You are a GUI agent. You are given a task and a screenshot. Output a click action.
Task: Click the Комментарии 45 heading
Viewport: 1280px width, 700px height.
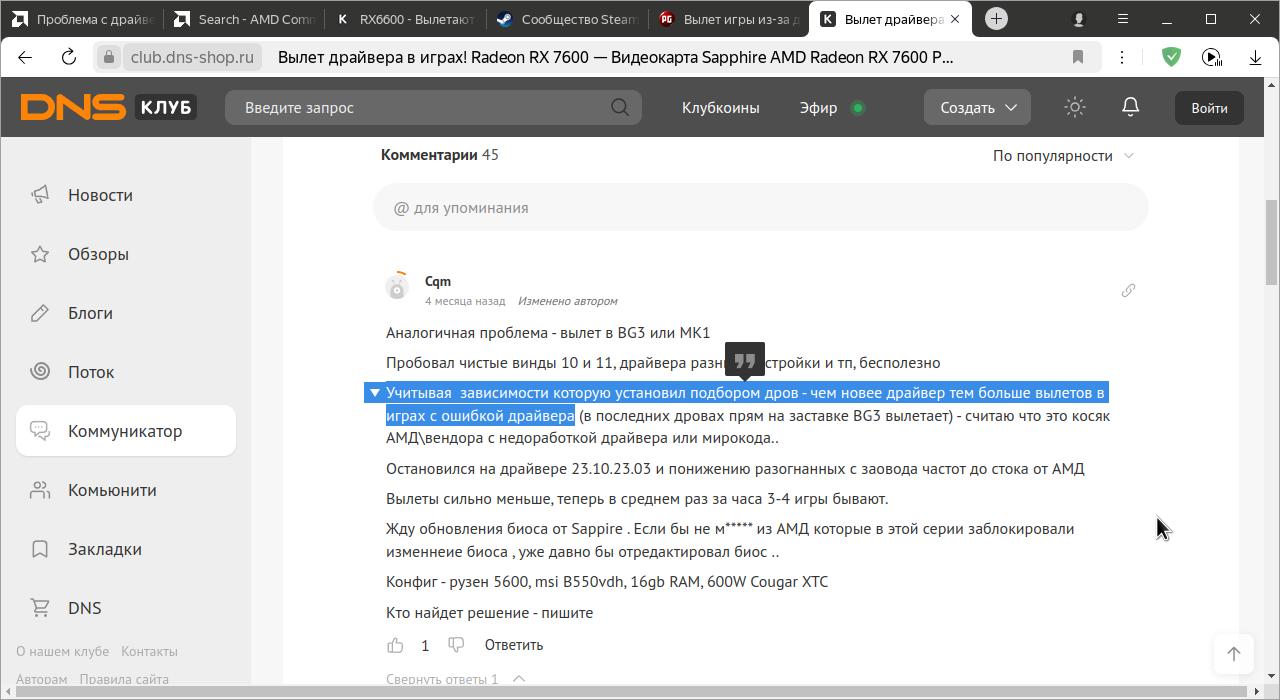click(x=439, y=155)
